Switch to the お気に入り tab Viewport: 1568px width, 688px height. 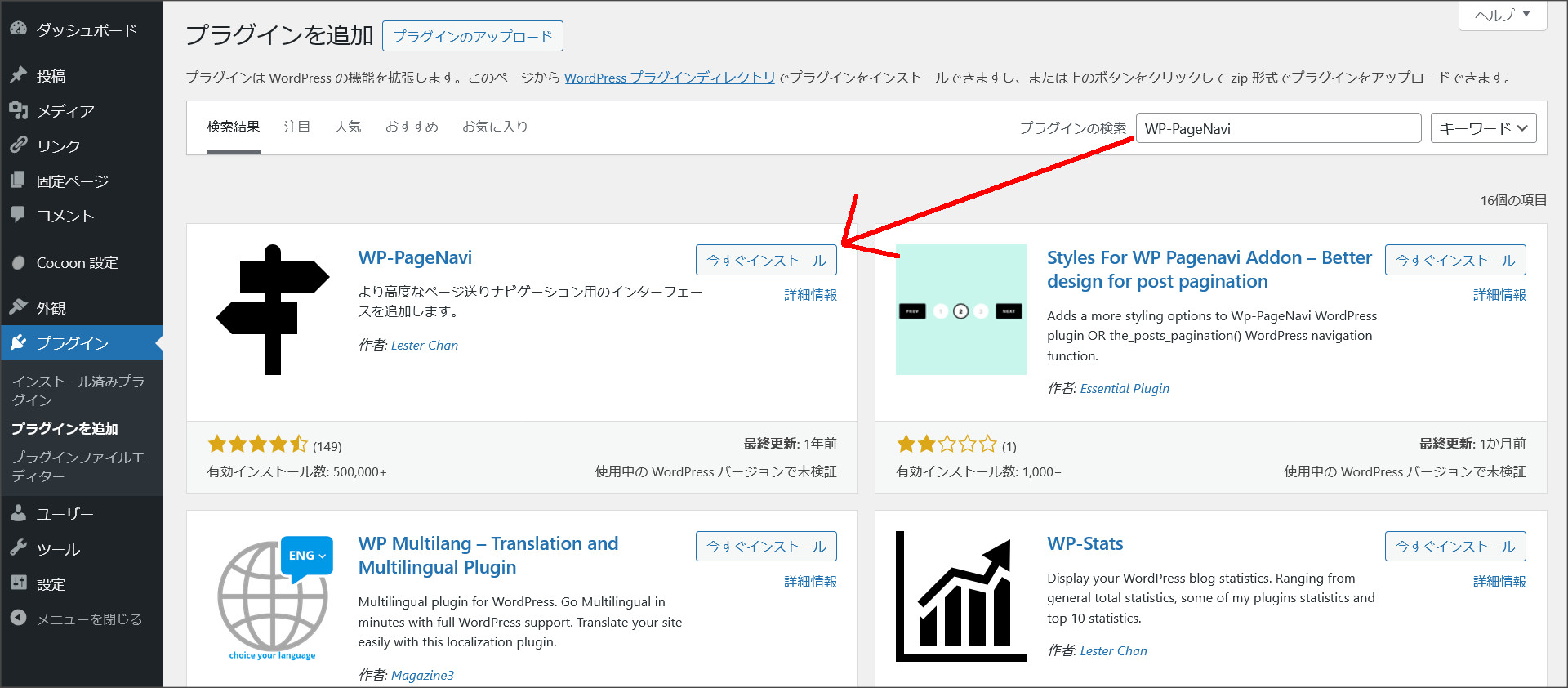[495, 127]
